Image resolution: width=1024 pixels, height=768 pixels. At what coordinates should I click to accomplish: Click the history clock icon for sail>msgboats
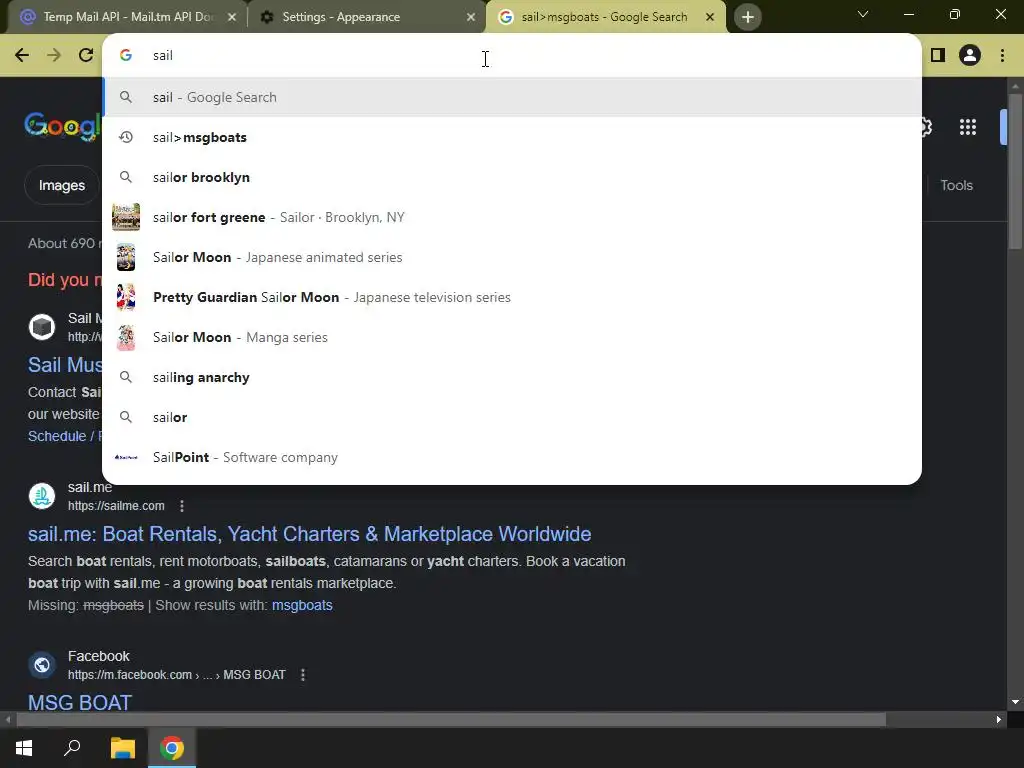(x=126, y=137)
